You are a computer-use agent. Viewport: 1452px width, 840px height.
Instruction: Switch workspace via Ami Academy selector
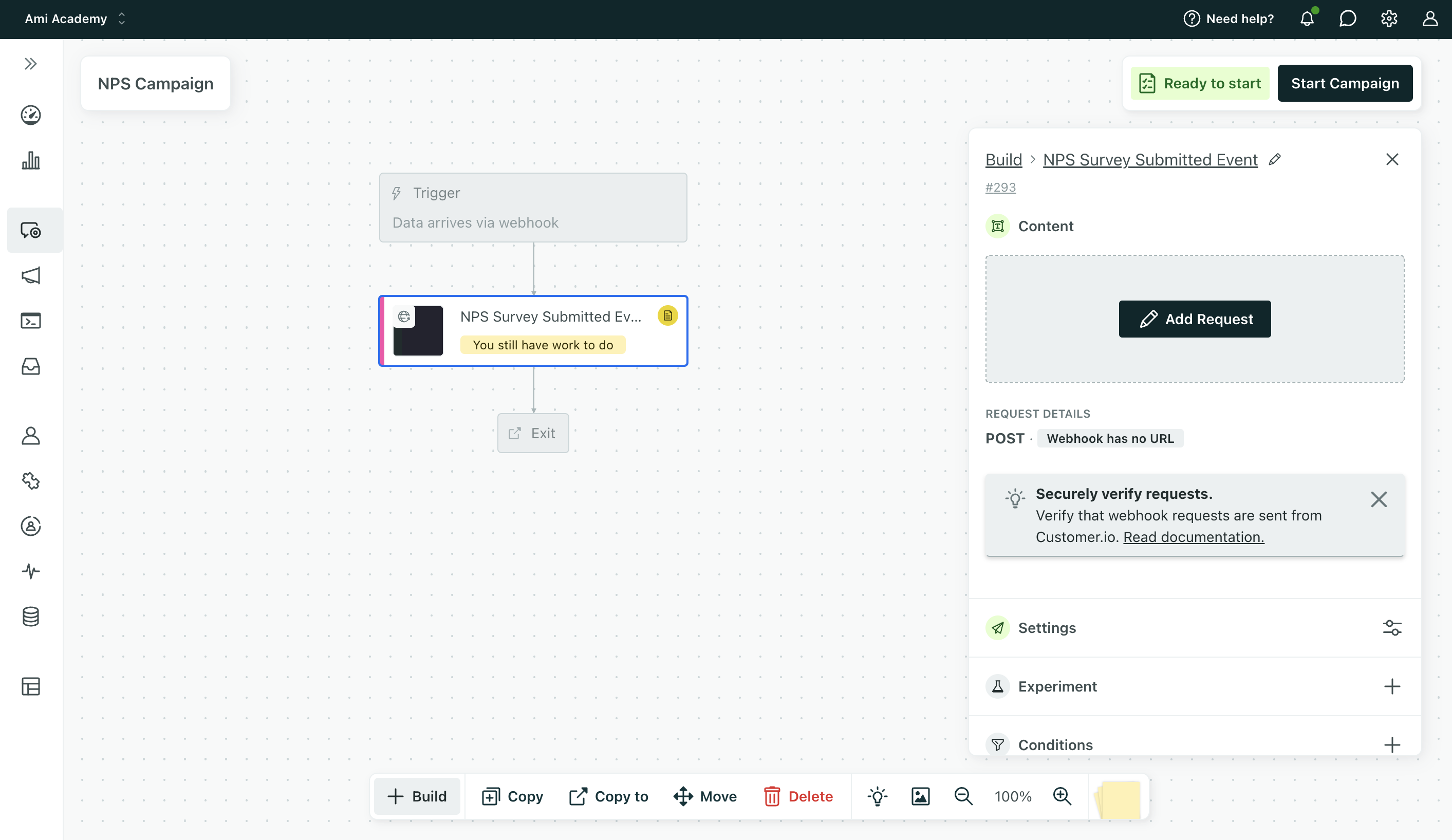[75, 19]
